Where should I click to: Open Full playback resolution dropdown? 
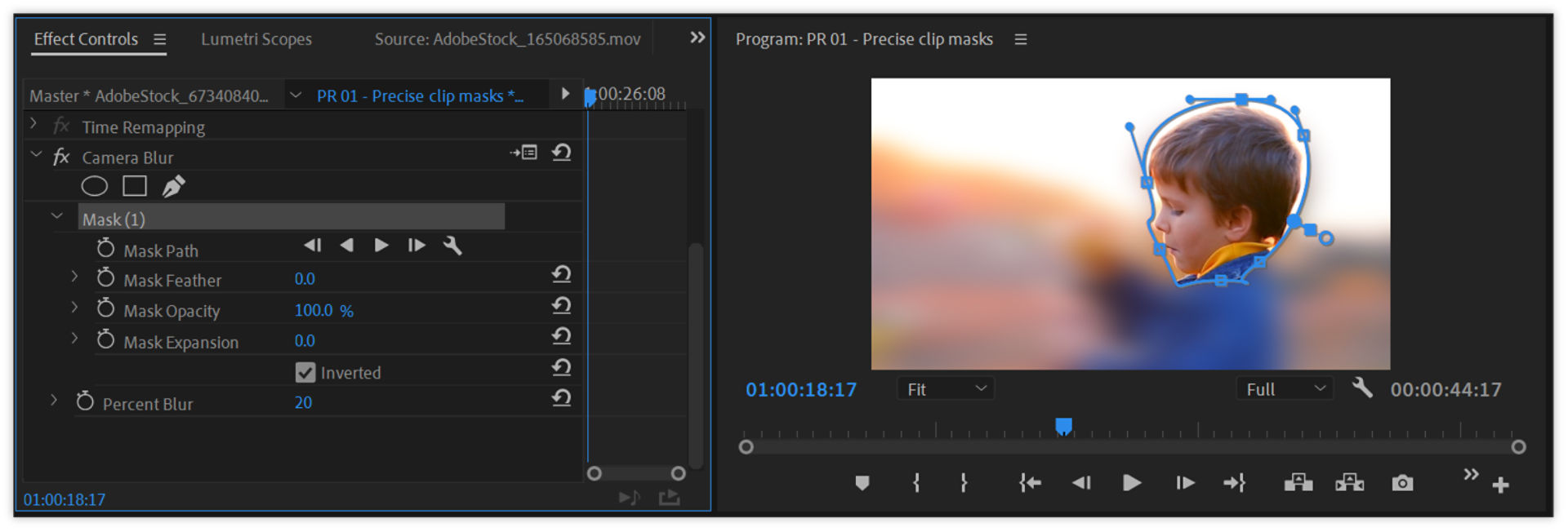[x=1285, y=389]
